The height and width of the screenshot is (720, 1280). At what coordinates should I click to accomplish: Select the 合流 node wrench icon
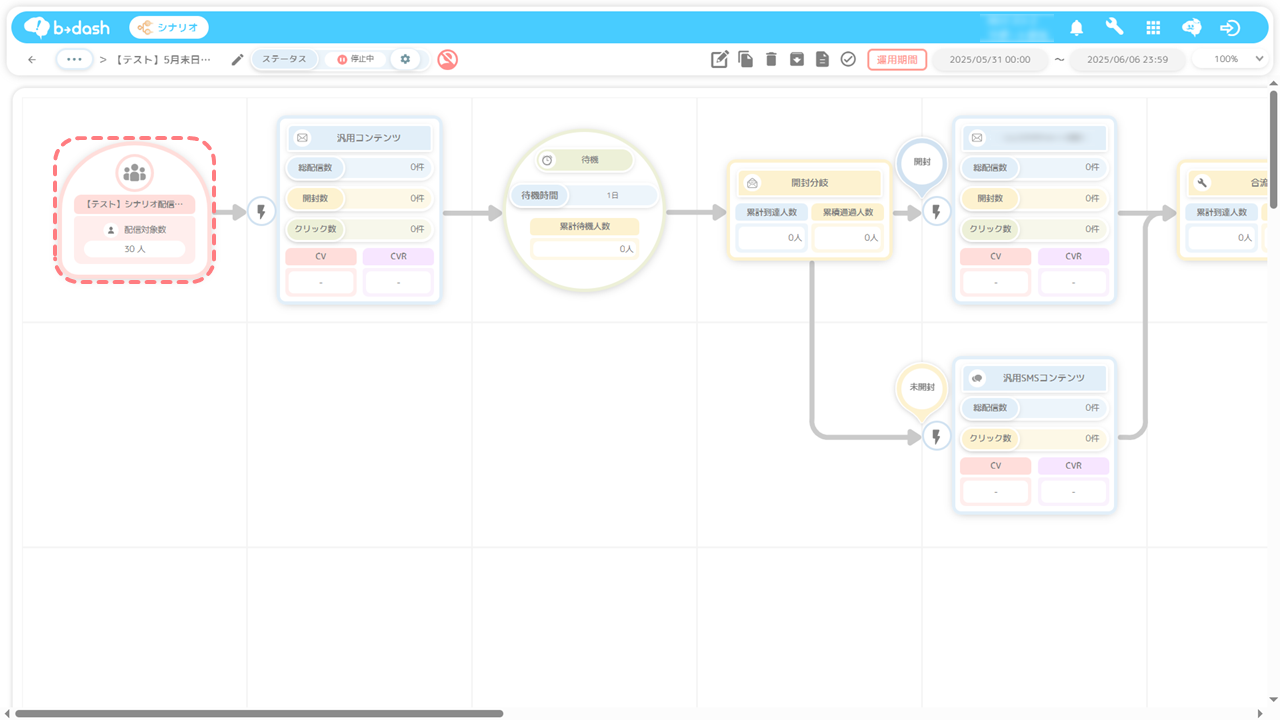pos(1202,183)
